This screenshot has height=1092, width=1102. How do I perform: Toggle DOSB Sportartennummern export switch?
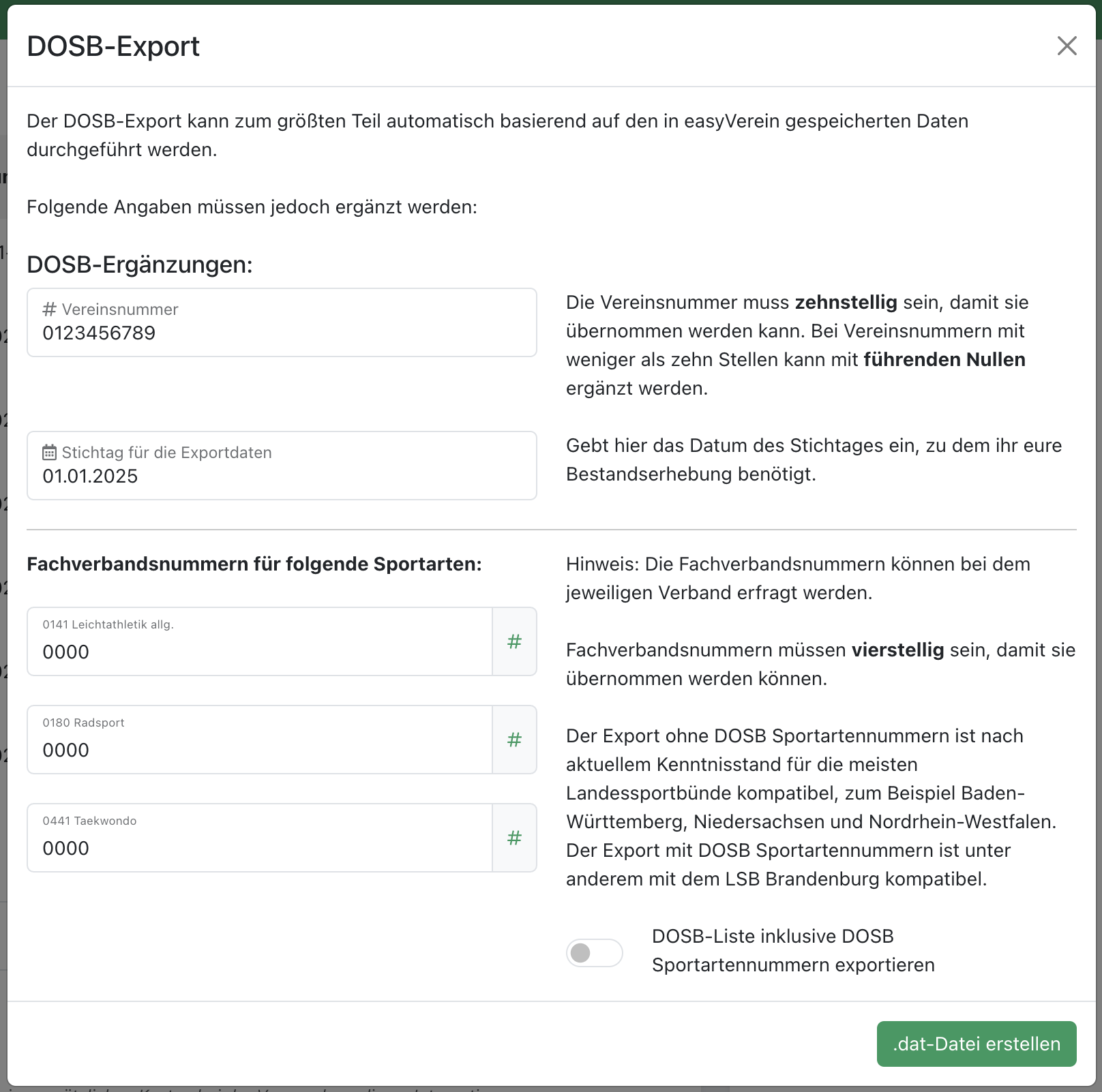point(594,952)
